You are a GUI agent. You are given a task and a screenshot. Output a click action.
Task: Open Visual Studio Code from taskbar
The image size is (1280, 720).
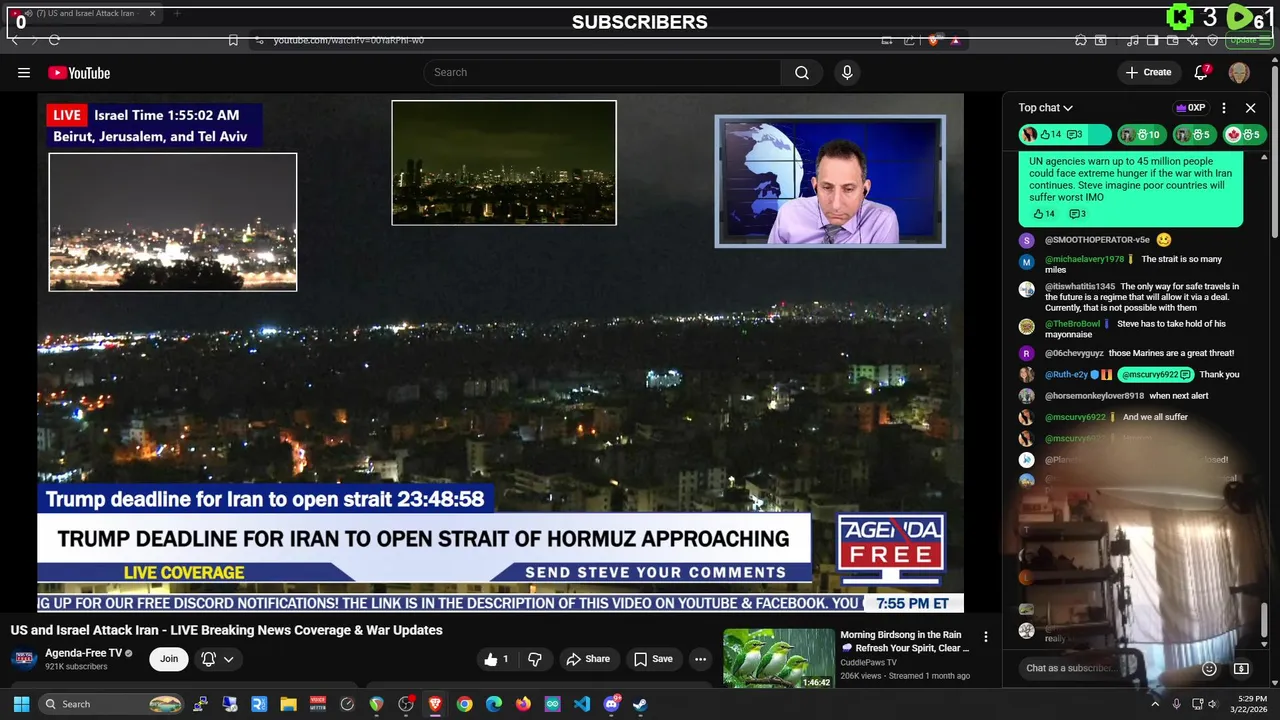(x=582, y=704)
